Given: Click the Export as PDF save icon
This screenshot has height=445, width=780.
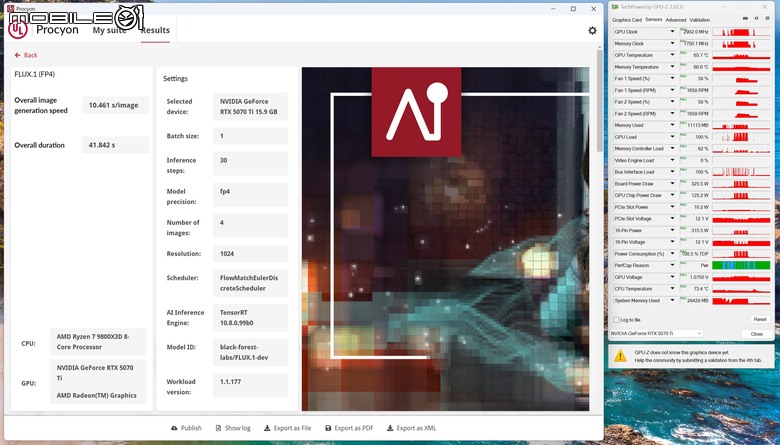Looking at the screenshot, I should click(x=328, y=428).
